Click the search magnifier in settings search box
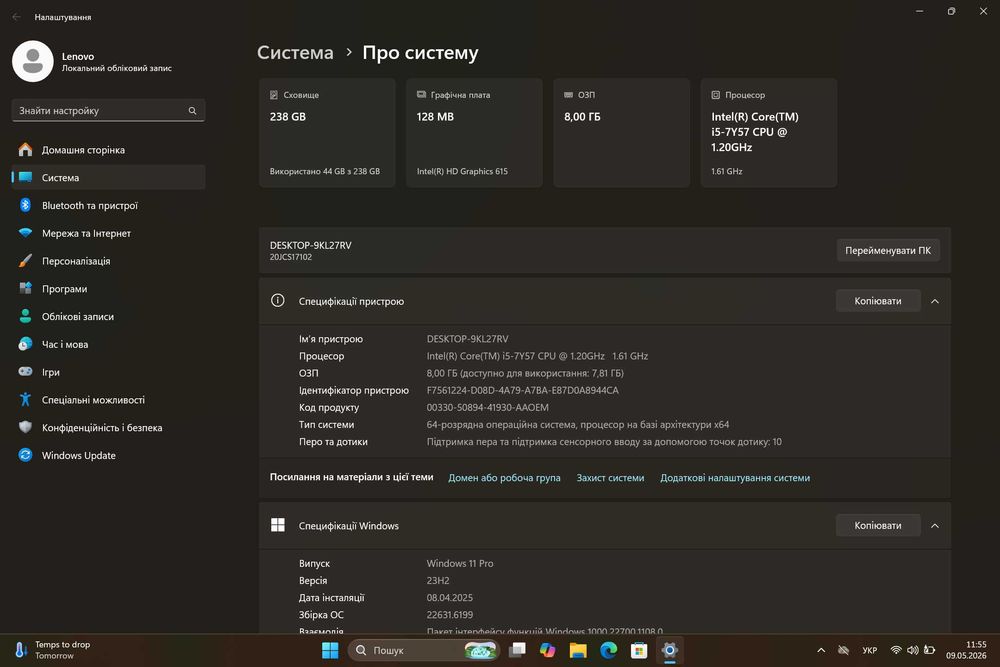The height and width of the screenshot is (667, 1000). point(192,110)
